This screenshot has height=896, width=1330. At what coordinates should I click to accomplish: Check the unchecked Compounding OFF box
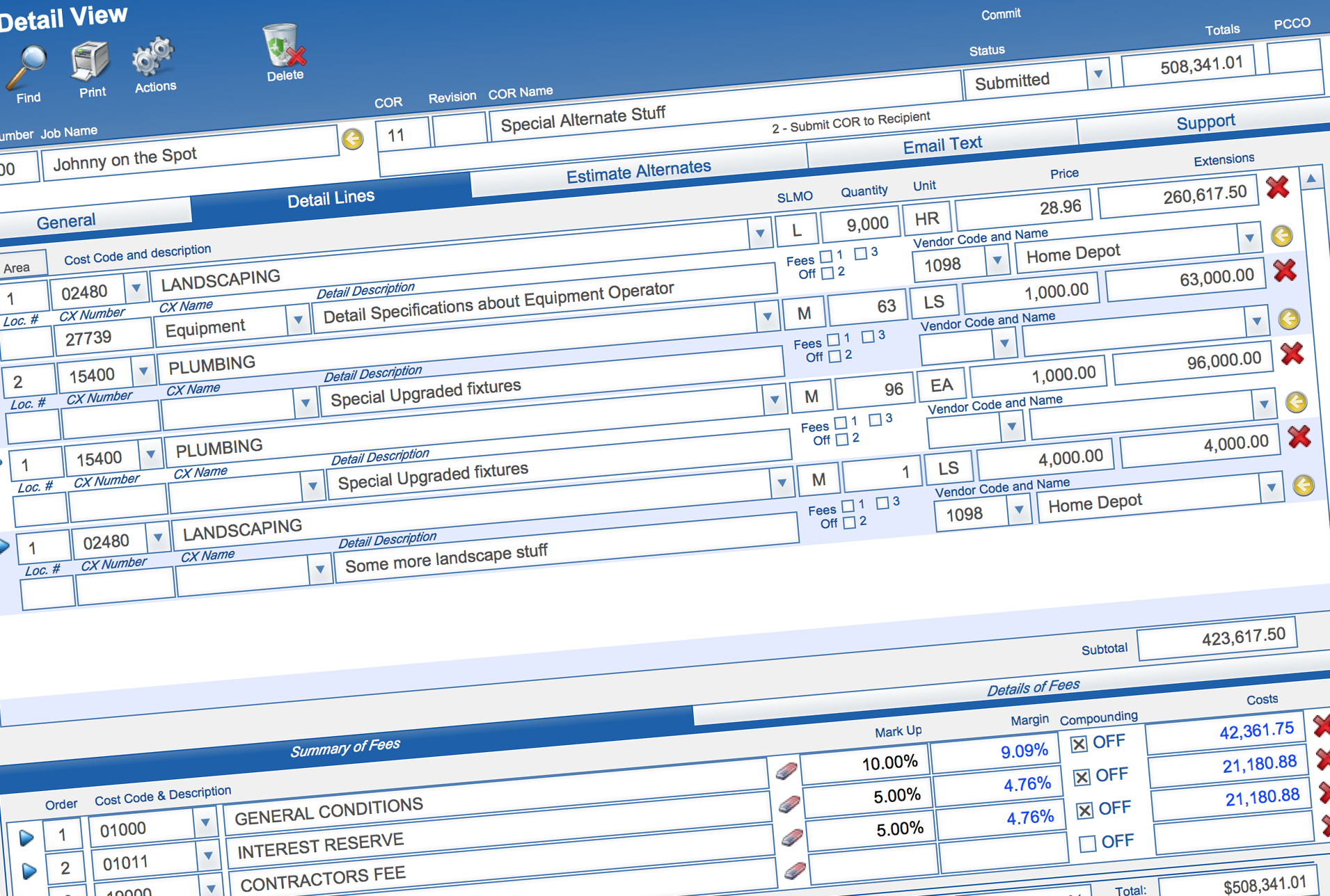pyautogui.click(x=1087, y=844)
